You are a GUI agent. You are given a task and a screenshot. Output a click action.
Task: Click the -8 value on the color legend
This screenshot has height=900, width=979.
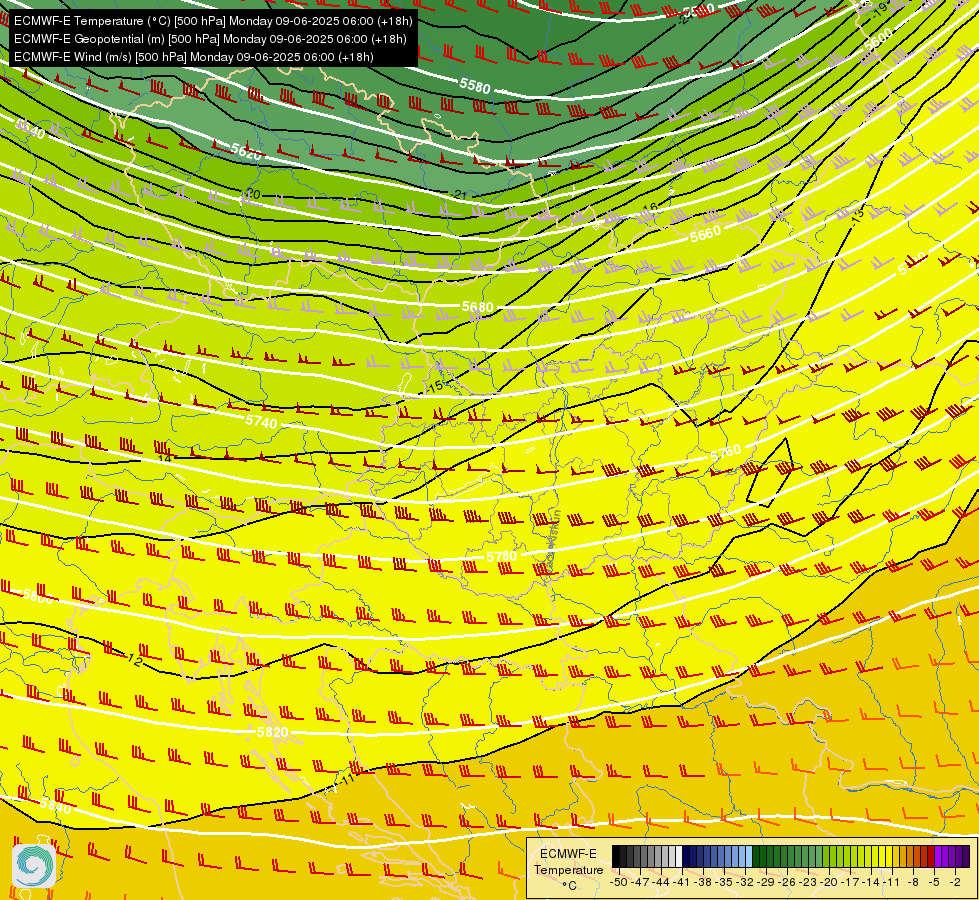pyautogui.click(x=913, y=882)
